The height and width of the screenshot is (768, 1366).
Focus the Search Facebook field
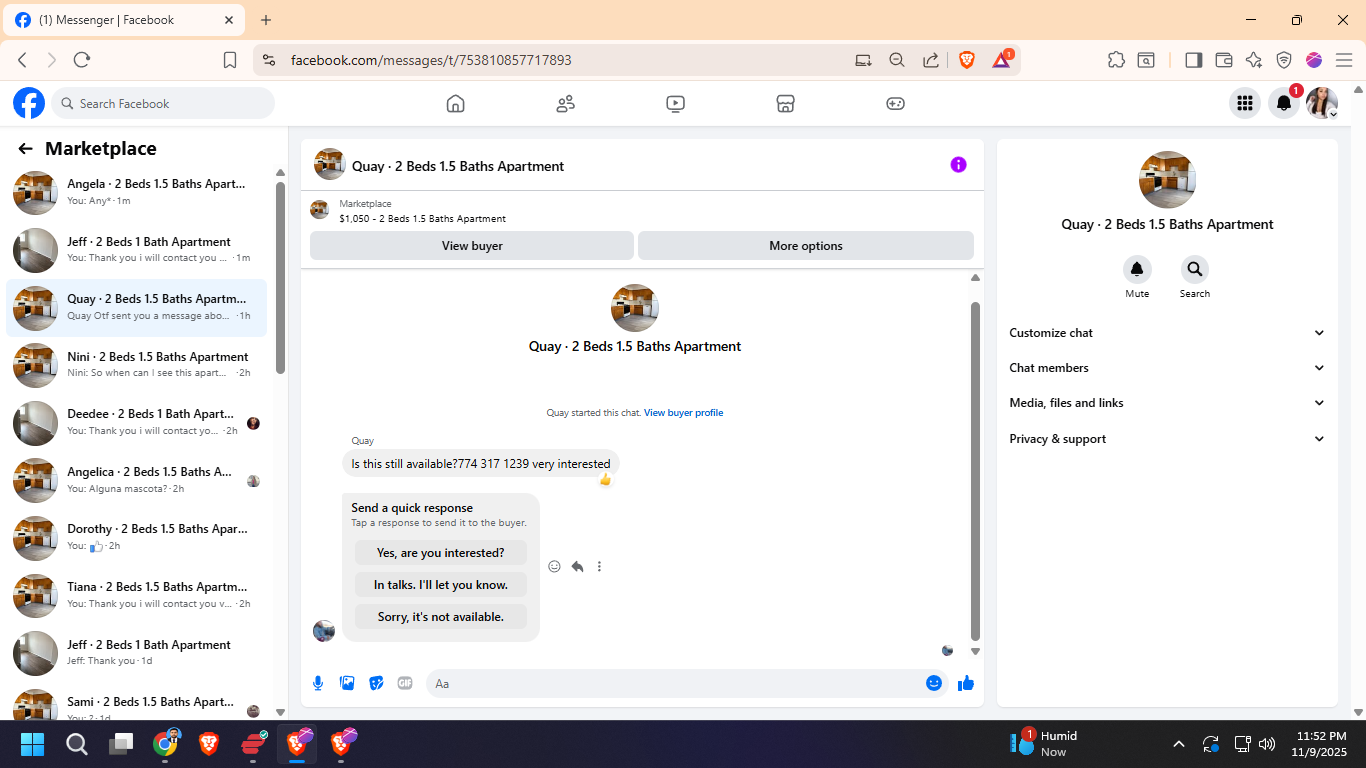pos(163,103)
